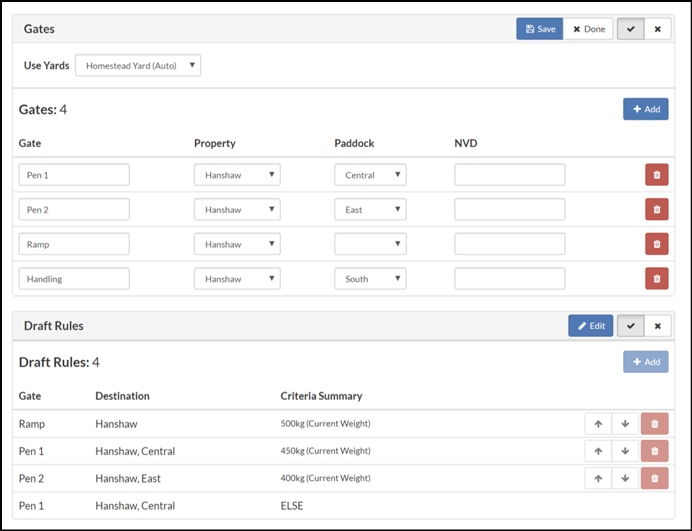Expand the empty Paddock dropdown for Ramp
692x531 pixels.
(x=370, y=244)
